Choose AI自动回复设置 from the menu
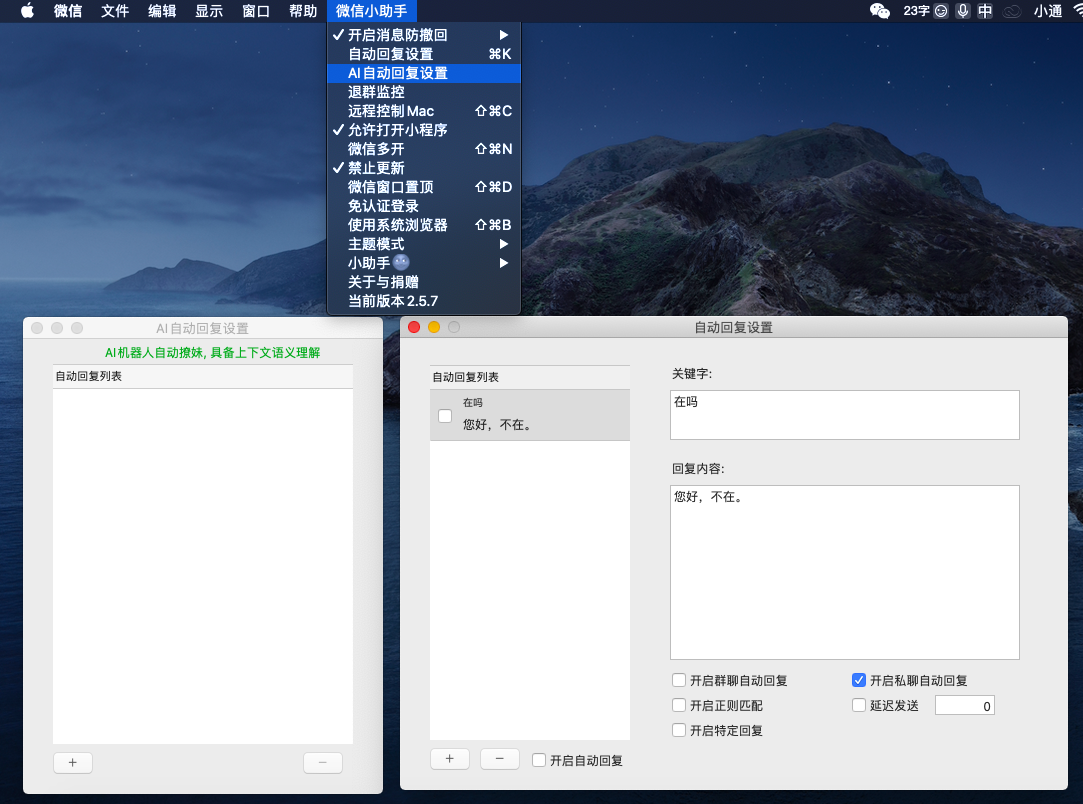The width and height of the screenshot is (1083, 804). click(x=423, y=73)
